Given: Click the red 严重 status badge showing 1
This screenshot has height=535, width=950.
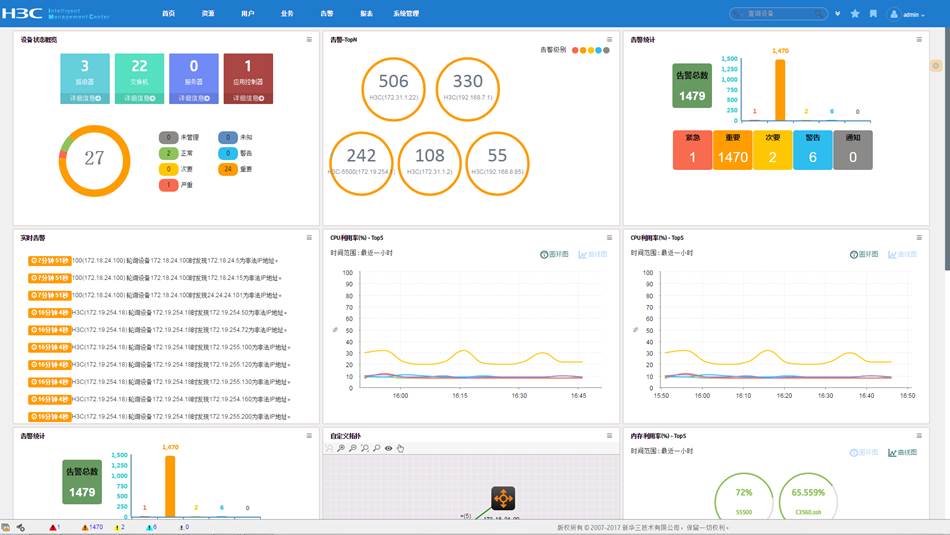Looking at the screenshot, I should 168,185.
